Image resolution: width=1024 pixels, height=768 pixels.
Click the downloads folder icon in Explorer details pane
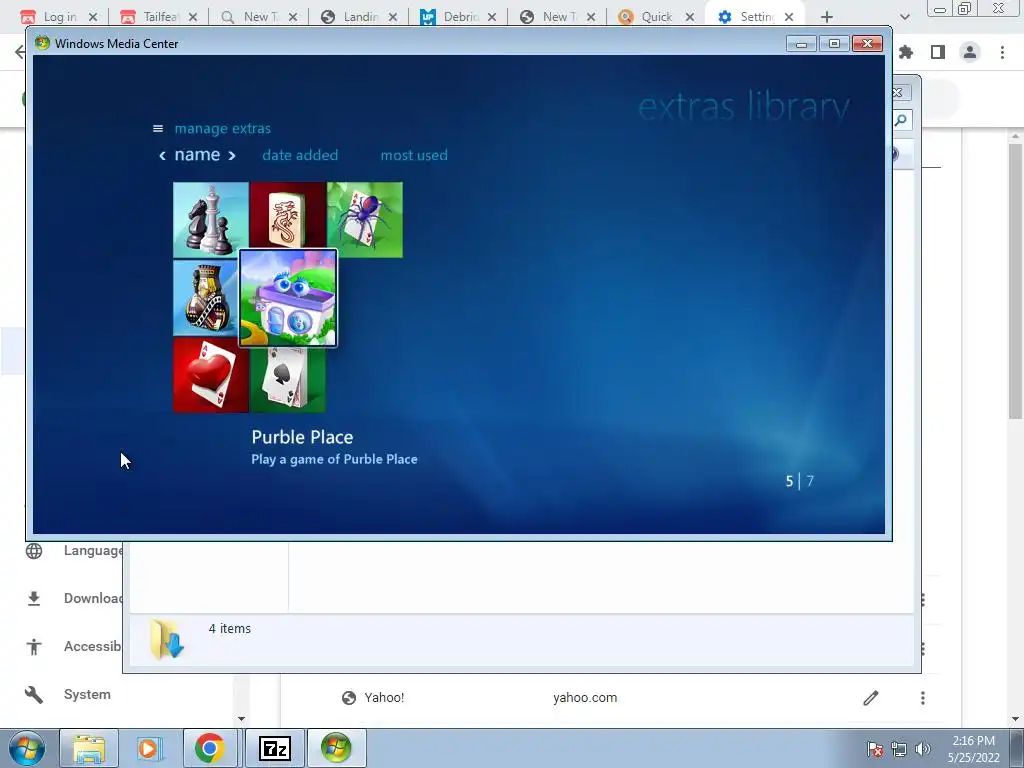[x=167, y=639]
